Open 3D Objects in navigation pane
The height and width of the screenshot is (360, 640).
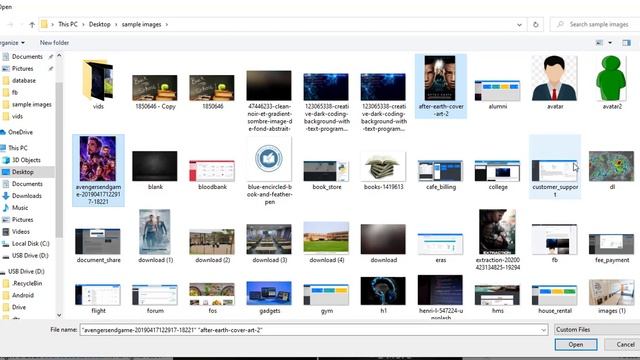(x=26, y=160)
